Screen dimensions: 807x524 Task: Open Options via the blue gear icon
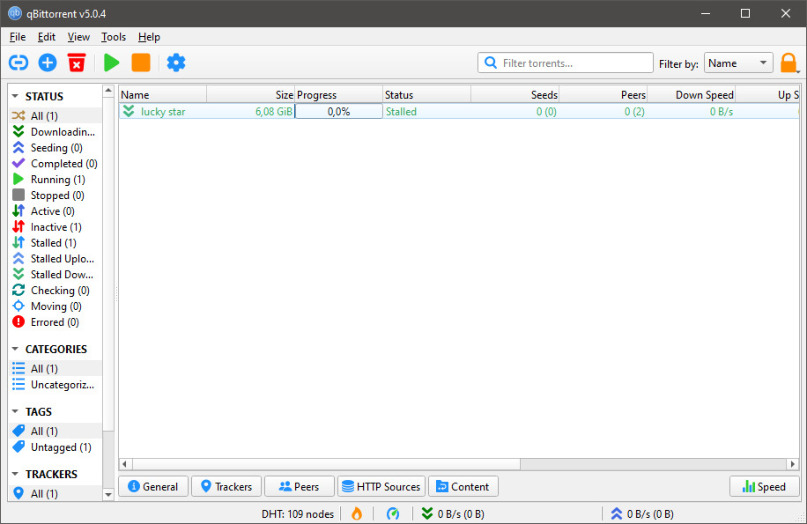176,63
